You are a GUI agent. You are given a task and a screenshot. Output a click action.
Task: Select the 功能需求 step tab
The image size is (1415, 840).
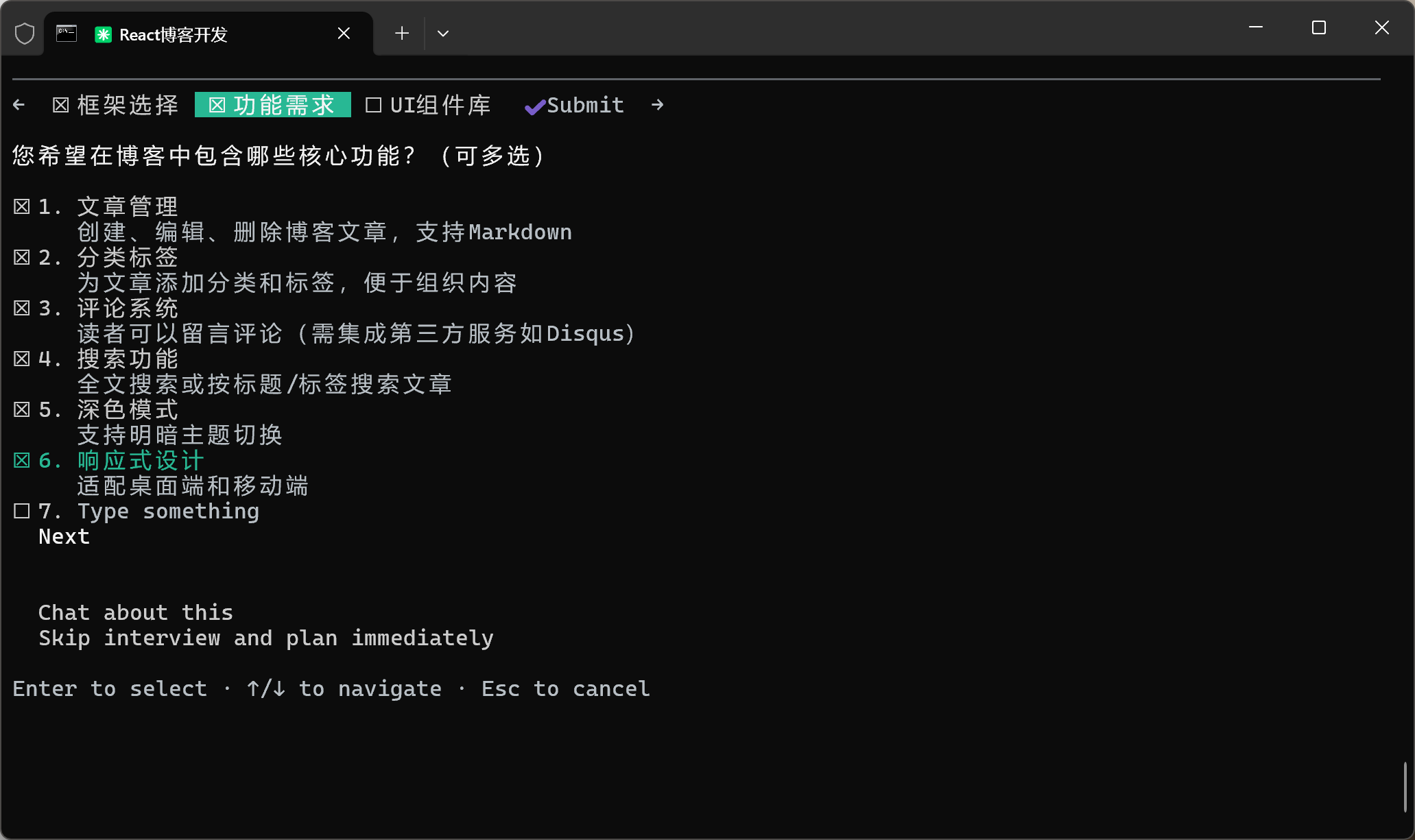tap(273, 105)
